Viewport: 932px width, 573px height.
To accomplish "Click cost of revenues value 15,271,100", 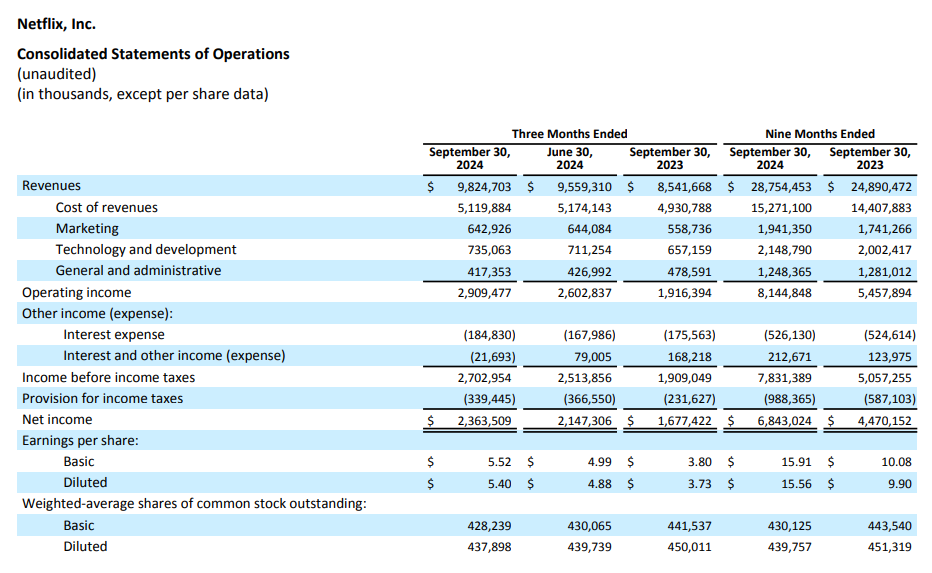I will pyautogui.click(x=781, y=208).
